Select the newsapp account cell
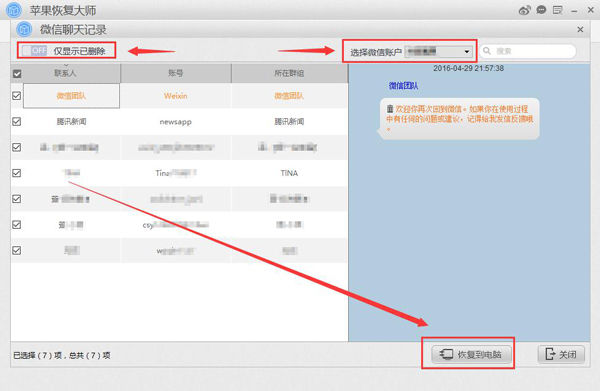Image resolution: width=600 pixels, height=391 pixels. [176, 122]
